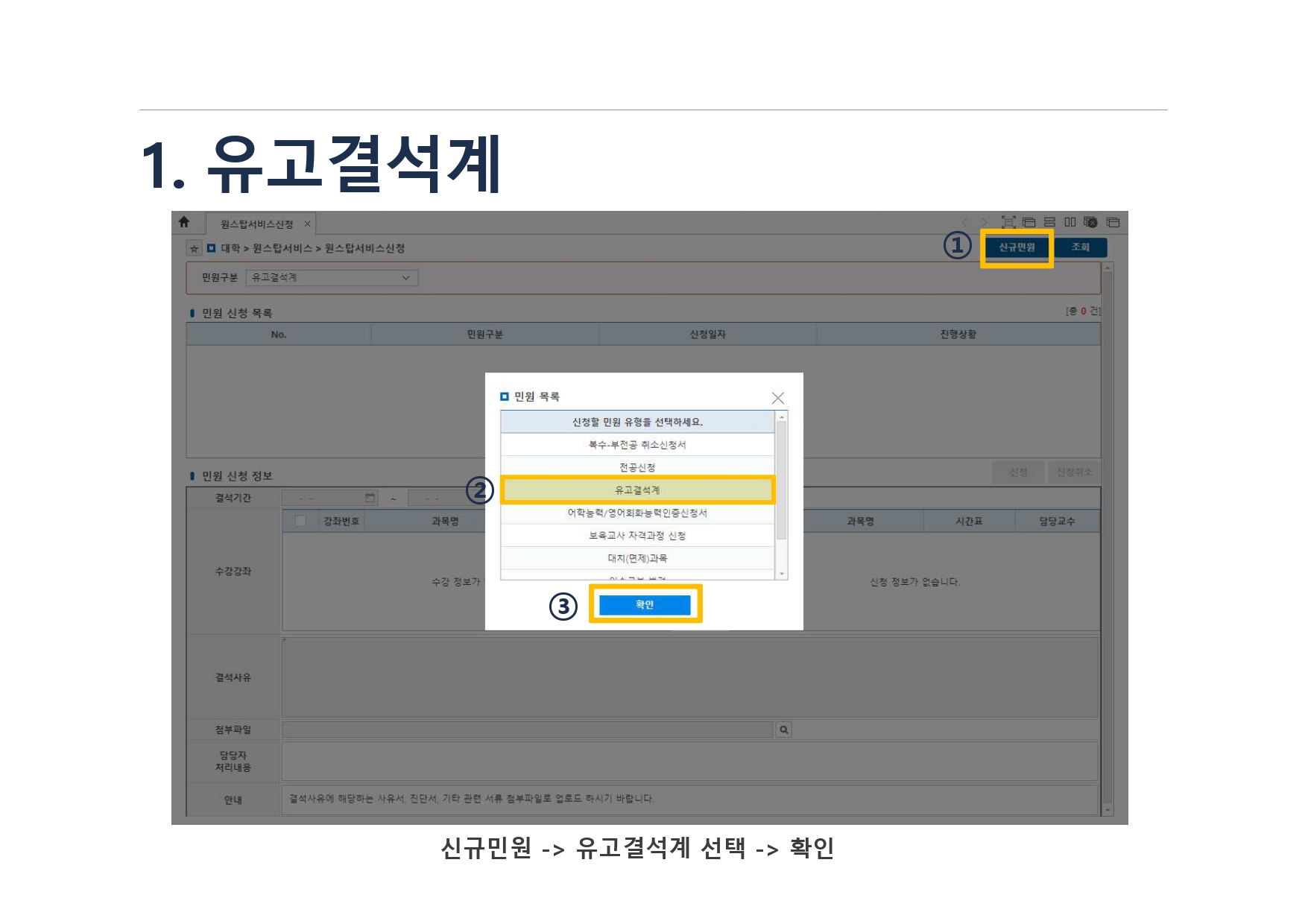Click the close-all-windows icon

(1090, 222)
